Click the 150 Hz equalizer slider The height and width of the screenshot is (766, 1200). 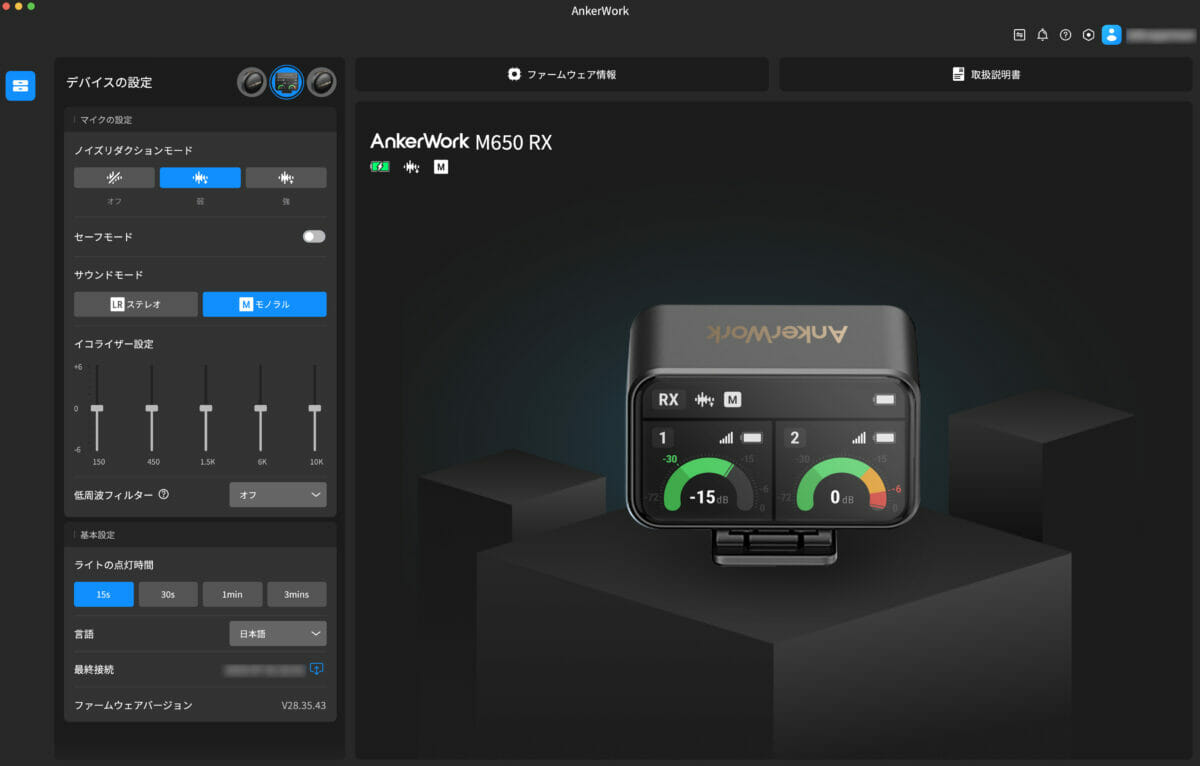coord(97,408)
